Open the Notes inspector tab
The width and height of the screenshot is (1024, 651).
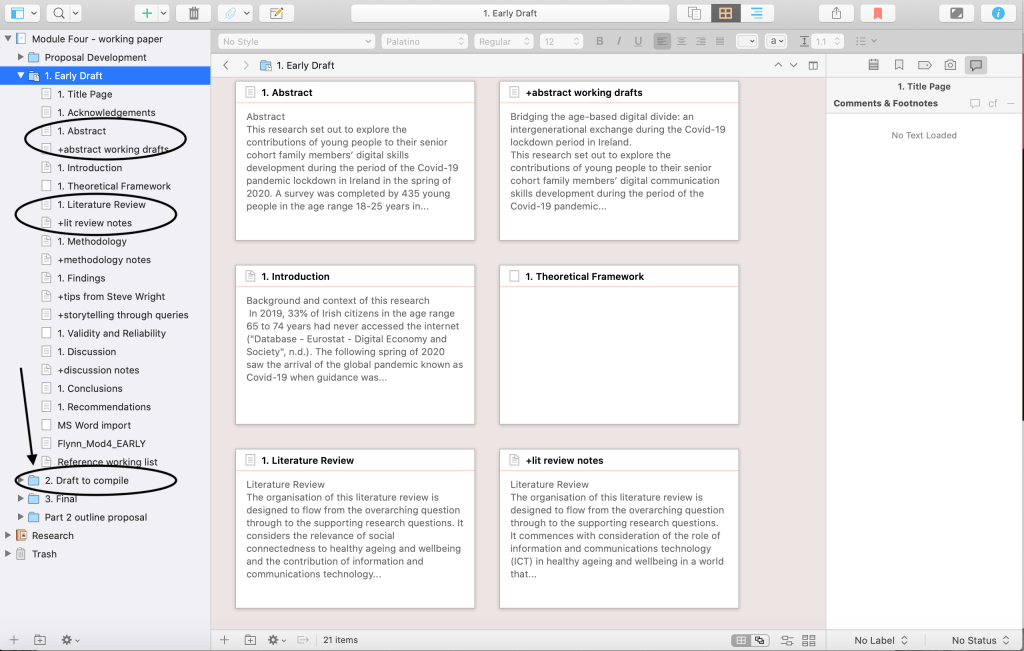(x=873, y=65)
